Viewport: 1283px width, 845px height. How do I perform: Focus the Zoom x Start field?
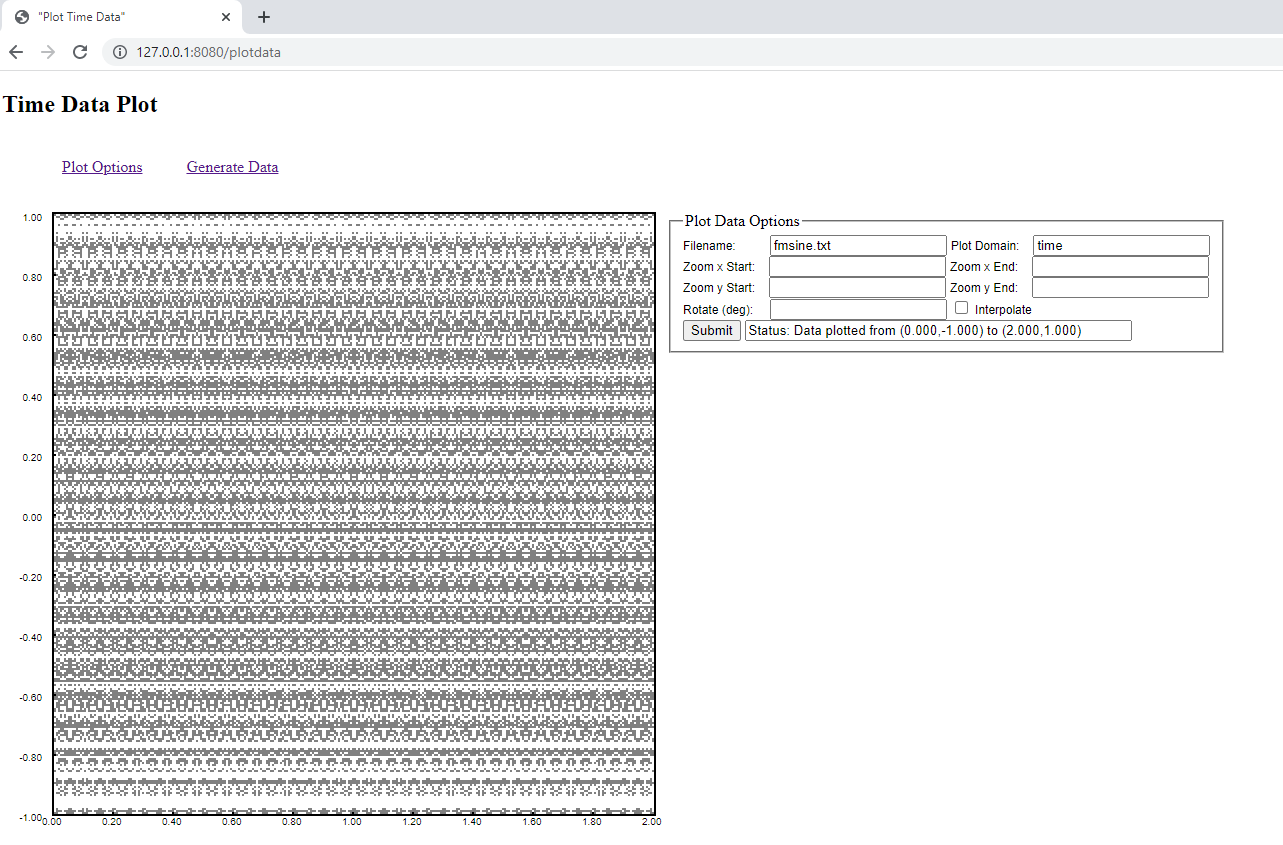(x=857, y=266)
